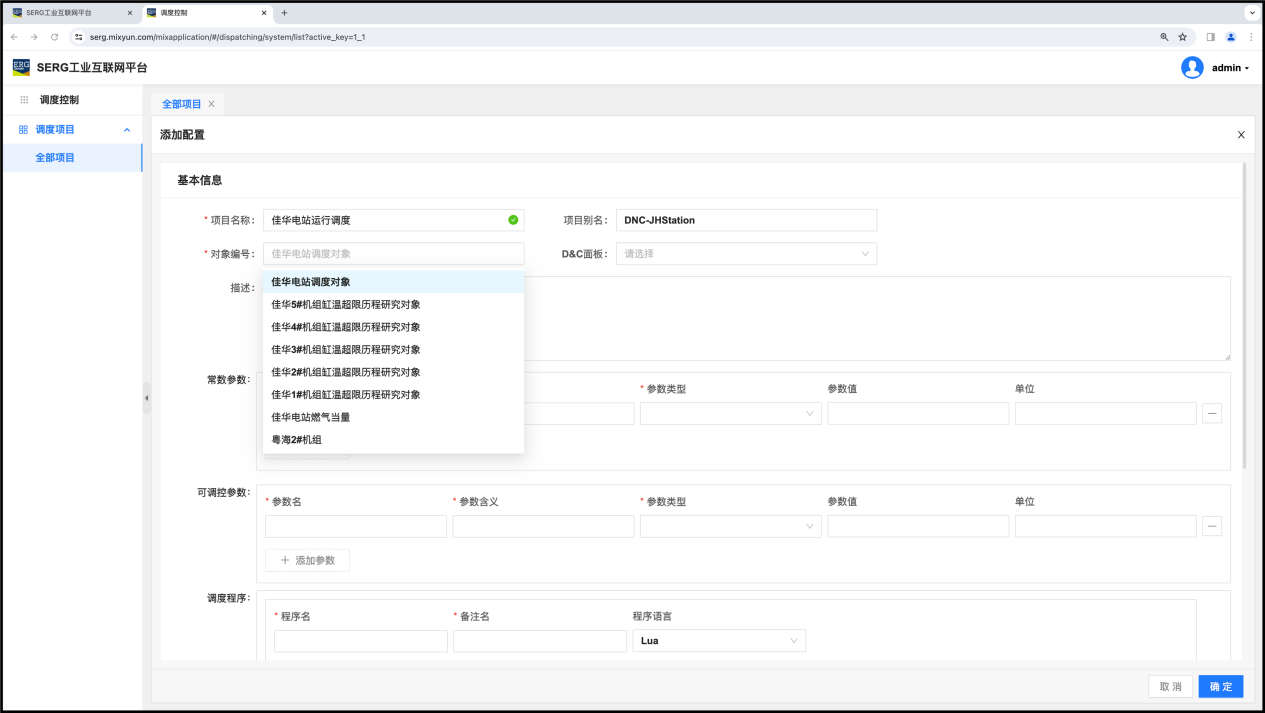Click the minus icon in 常数参数 row

pyautogui.click(x=1211, y=413)
